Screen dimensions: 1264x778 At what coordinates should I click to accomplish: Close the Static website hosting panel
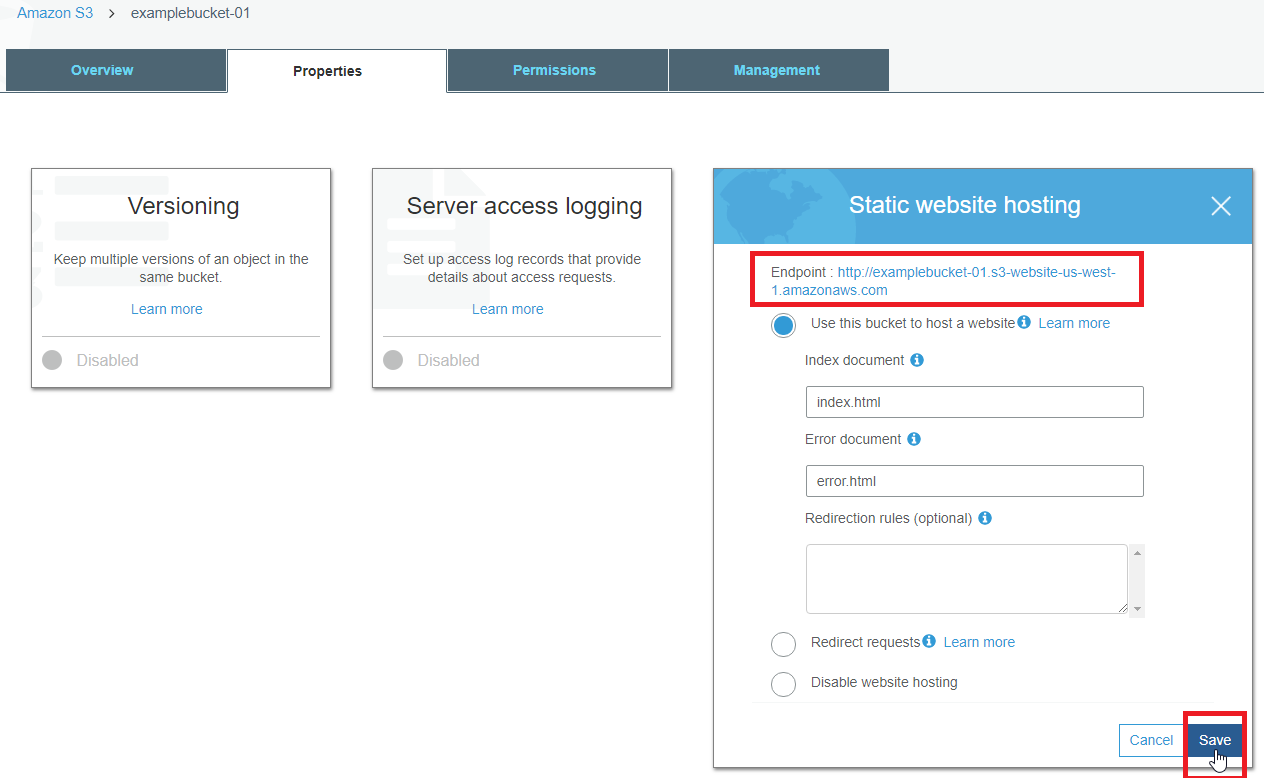pos(1220,206)
